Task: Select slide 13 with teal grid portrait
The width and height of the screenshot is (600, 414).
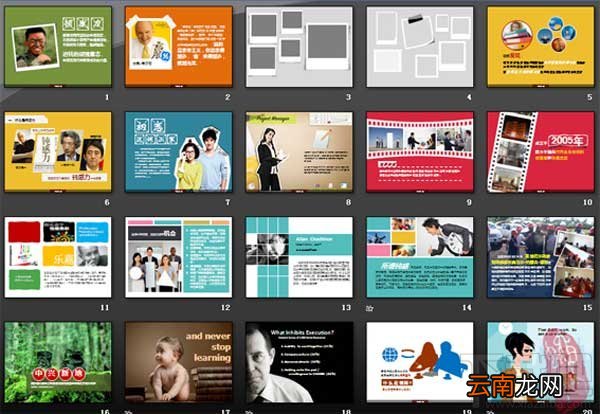Action: click(299, 257)
